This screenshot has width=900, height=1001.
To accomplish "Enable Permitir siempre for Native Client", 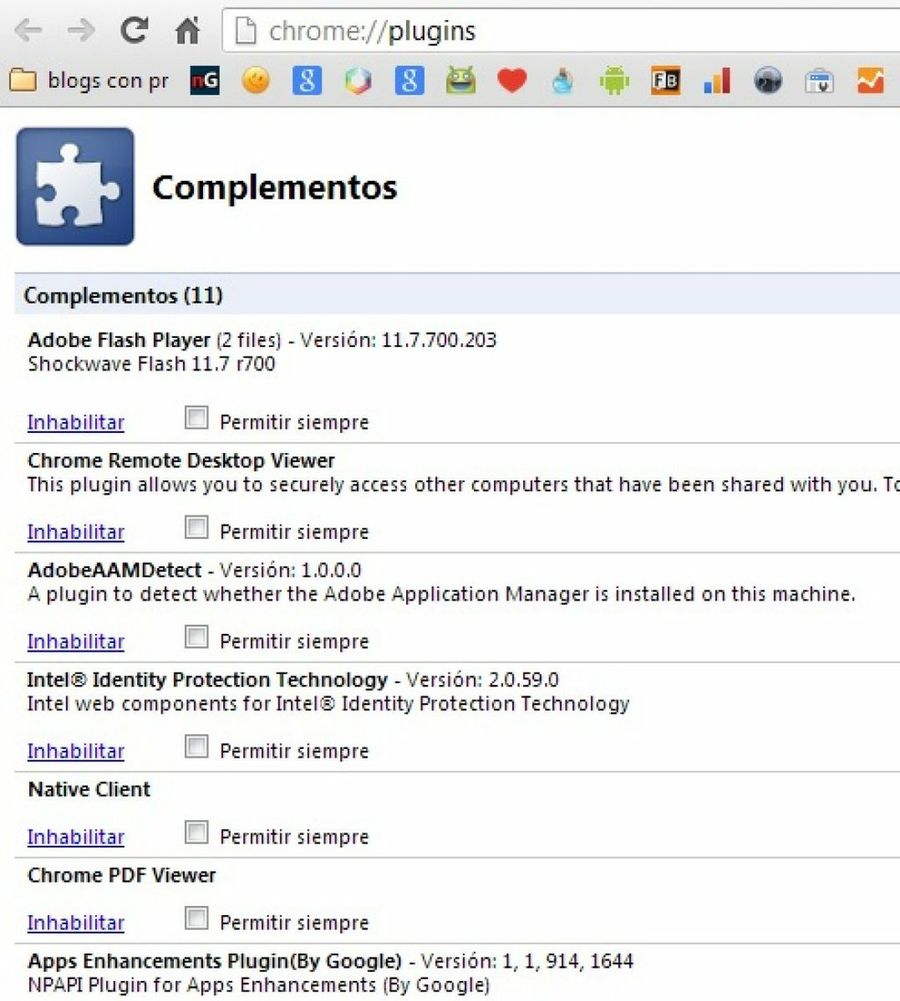I will 198,834.
